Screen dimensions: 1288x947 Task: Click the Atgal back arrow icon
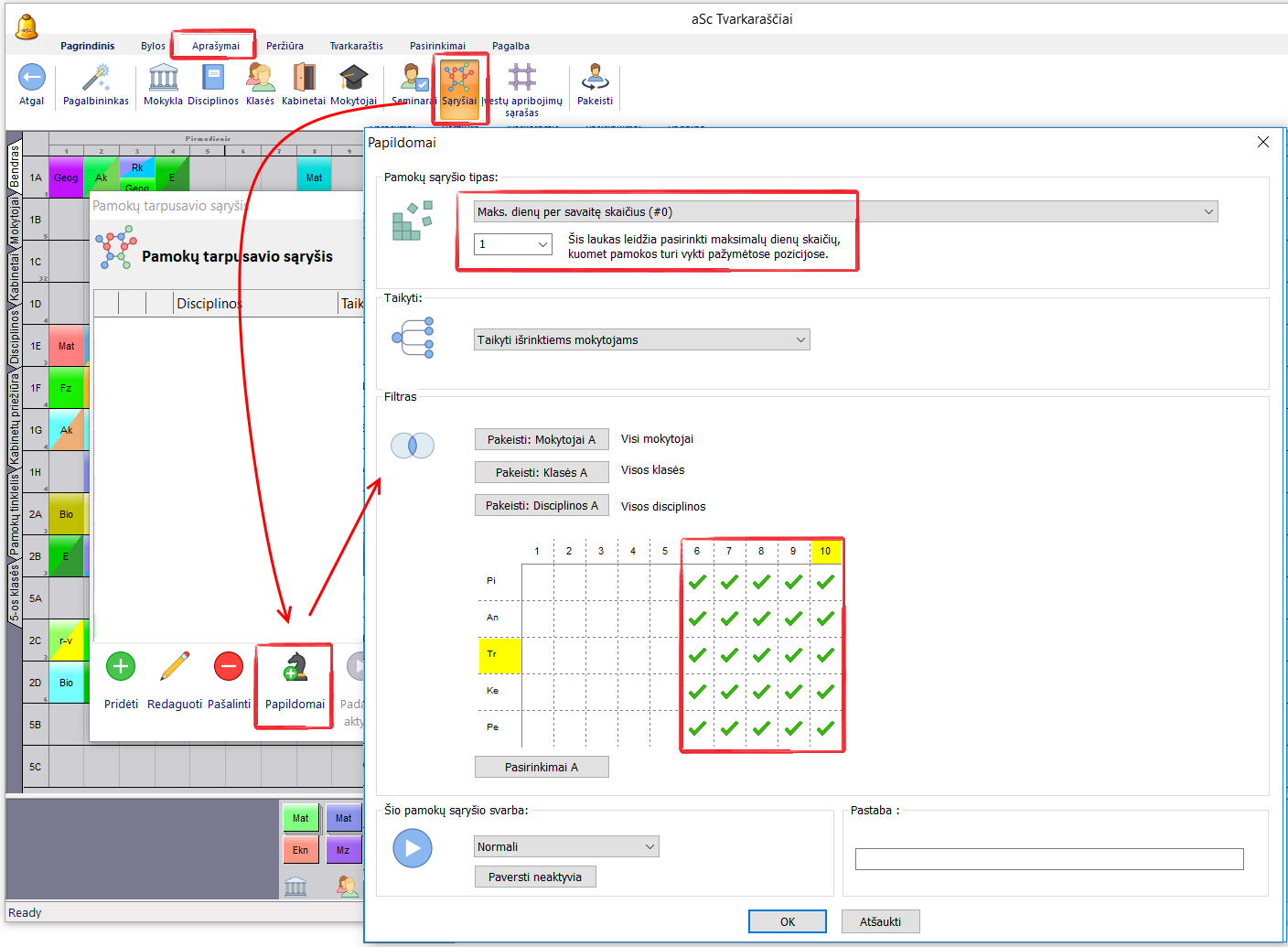[x=32, y=78]
